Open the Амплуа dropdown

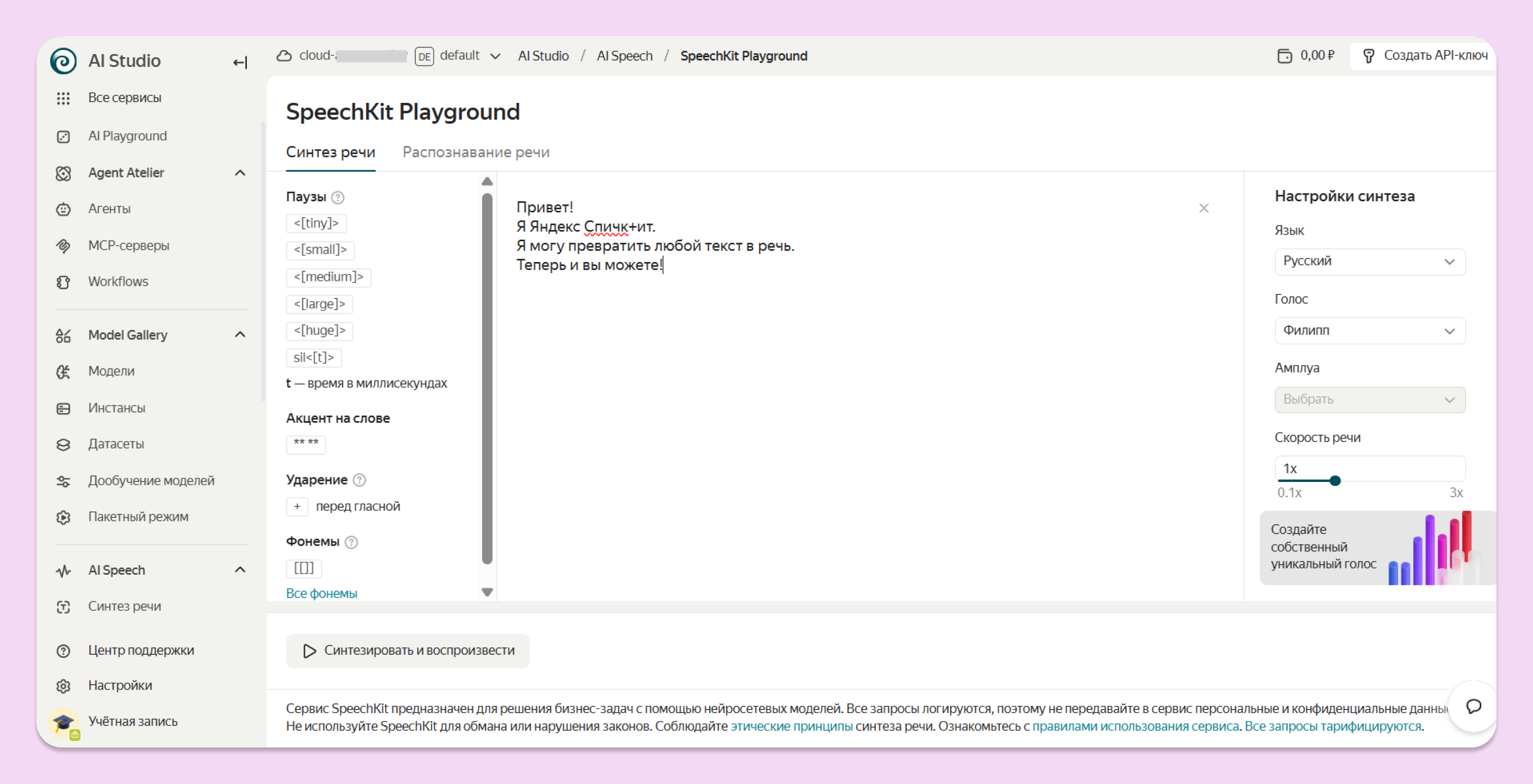click(1369, 400)
